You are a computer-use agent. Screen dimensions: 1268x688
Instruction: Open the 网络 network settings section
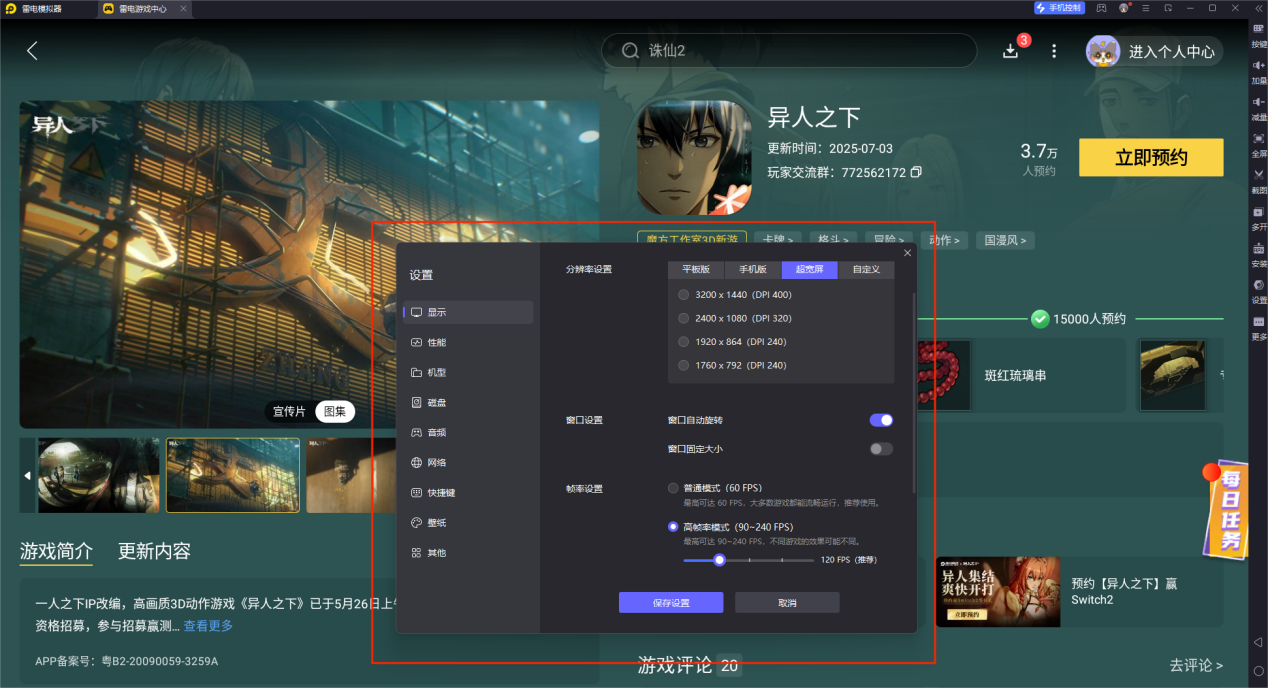point(468,462)
